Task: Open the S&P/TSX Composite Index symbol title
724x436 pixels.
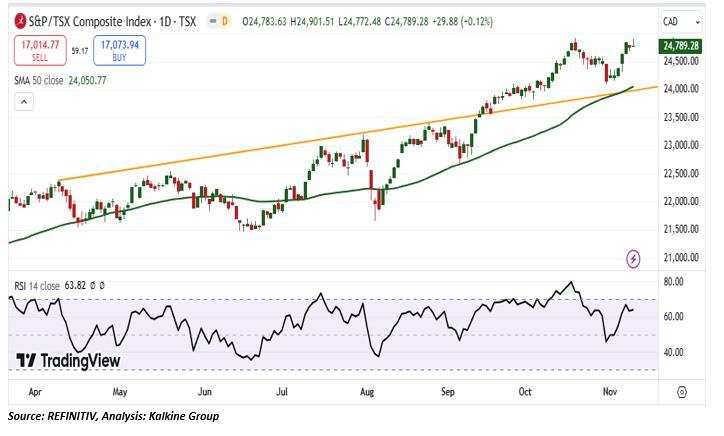Action: click(x=112, y=21)
